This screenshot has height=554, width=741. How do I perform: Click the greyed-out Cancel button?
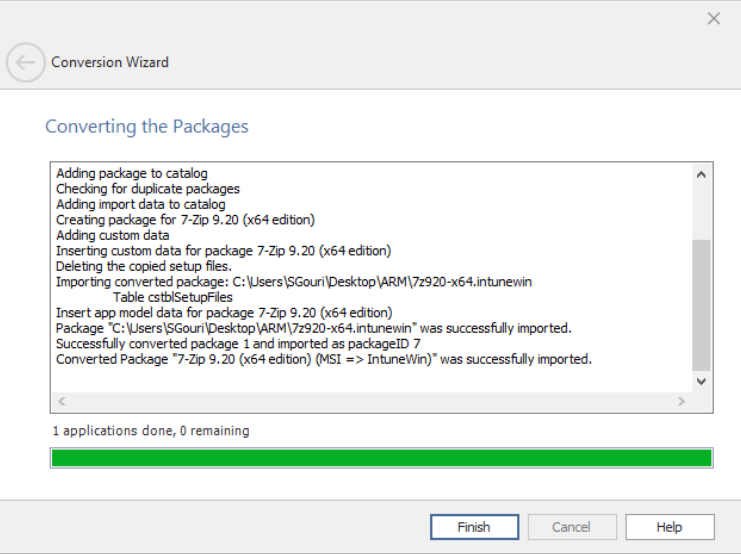click(571, 527)
